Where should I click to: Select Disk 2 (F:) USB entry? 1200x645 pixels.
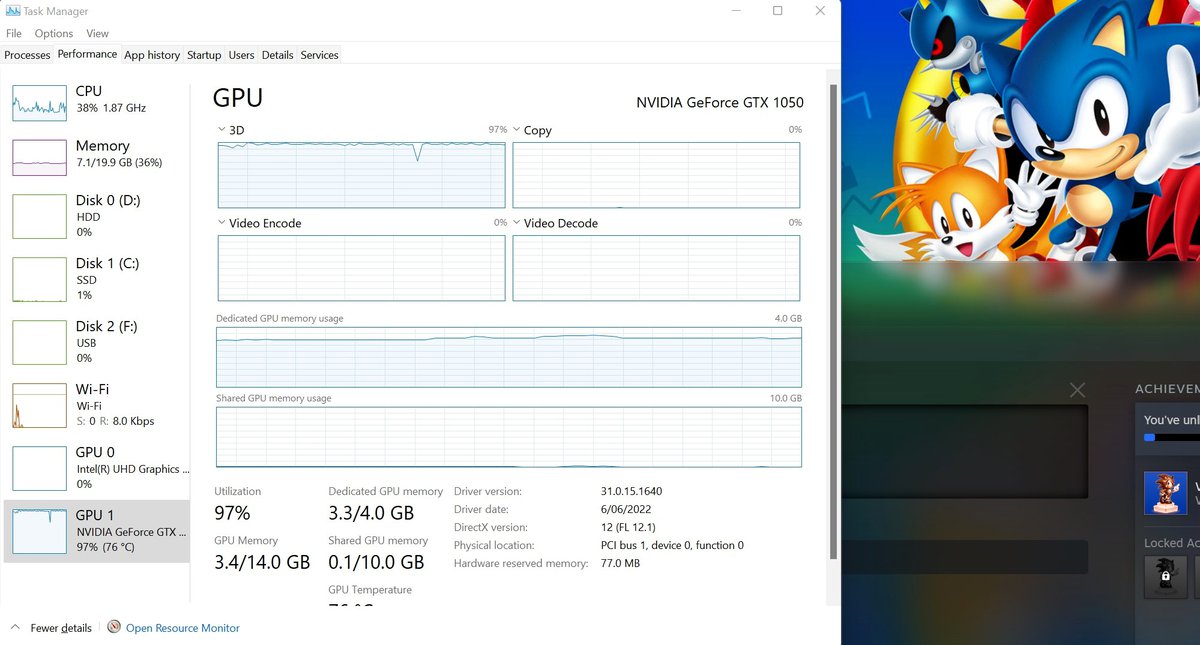coord(97,341)
